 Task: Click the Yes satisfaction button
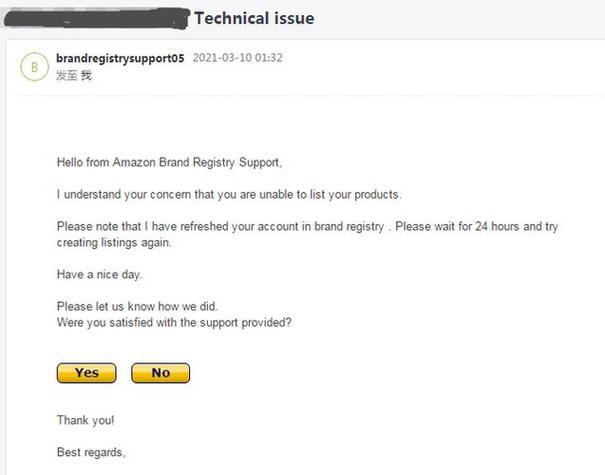click(86, 373)
